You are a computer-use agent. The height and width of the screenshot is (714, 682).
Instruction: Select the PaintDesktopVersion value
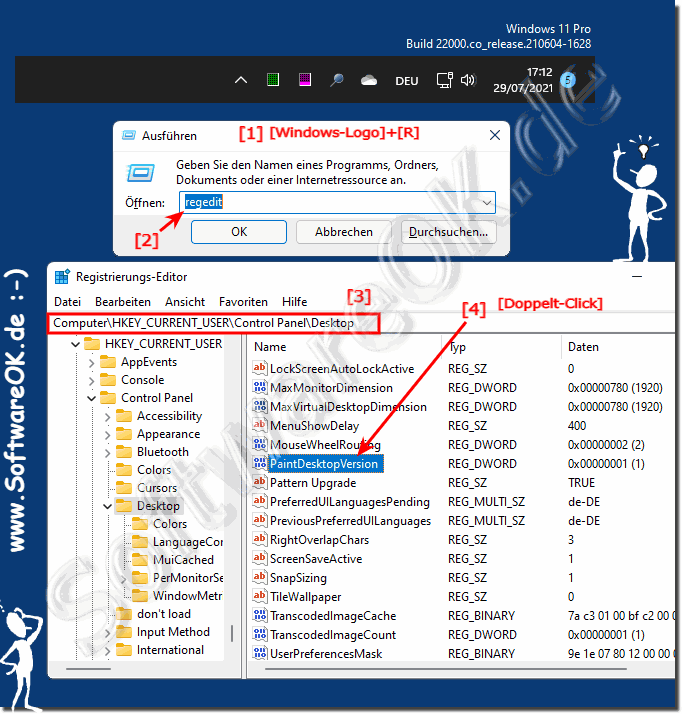point(324,464)
